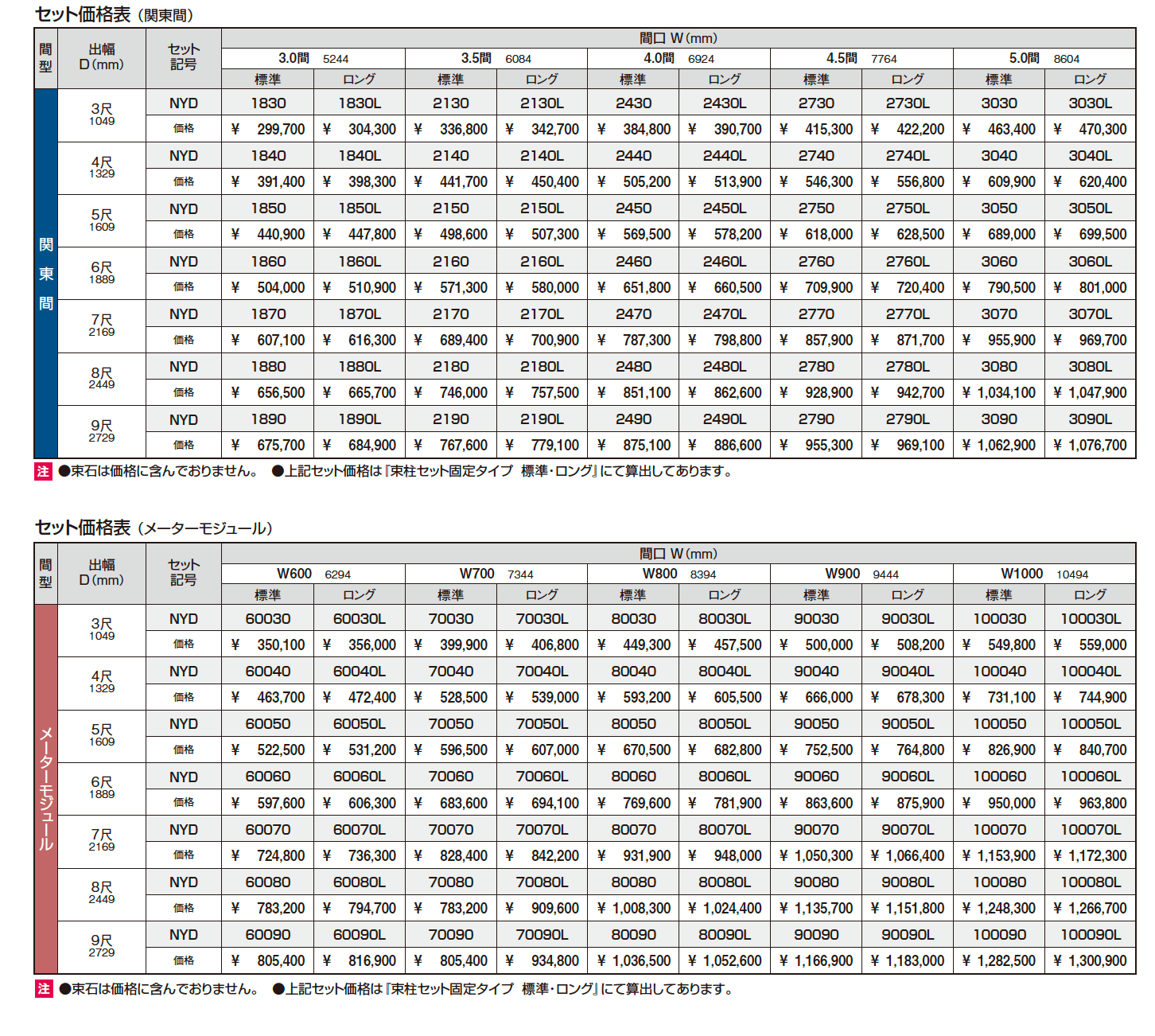Click the price cell ¥651,800
Viewport: 1155px width, 1036px height.
634,287
